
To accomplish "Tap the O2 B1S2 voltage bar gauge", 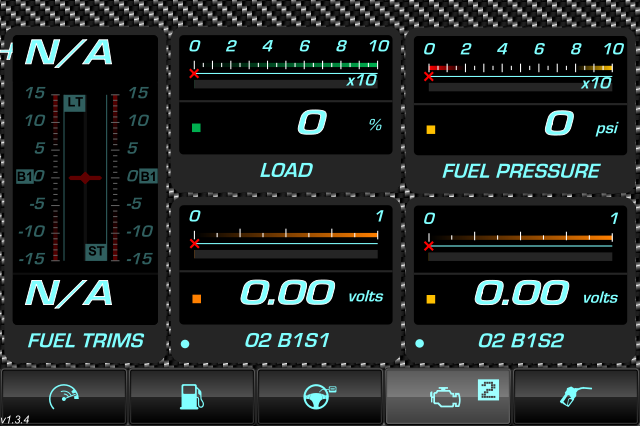I will pos(520,237).
